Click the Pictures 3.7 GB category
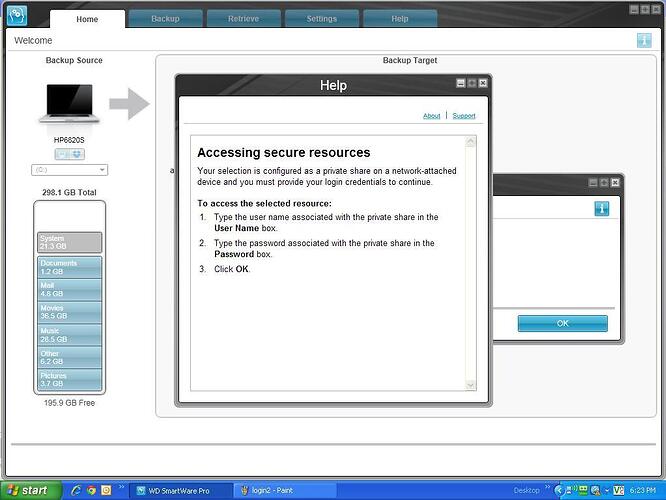Viewport: 666px width, 500px height. (x=69, y=379)
